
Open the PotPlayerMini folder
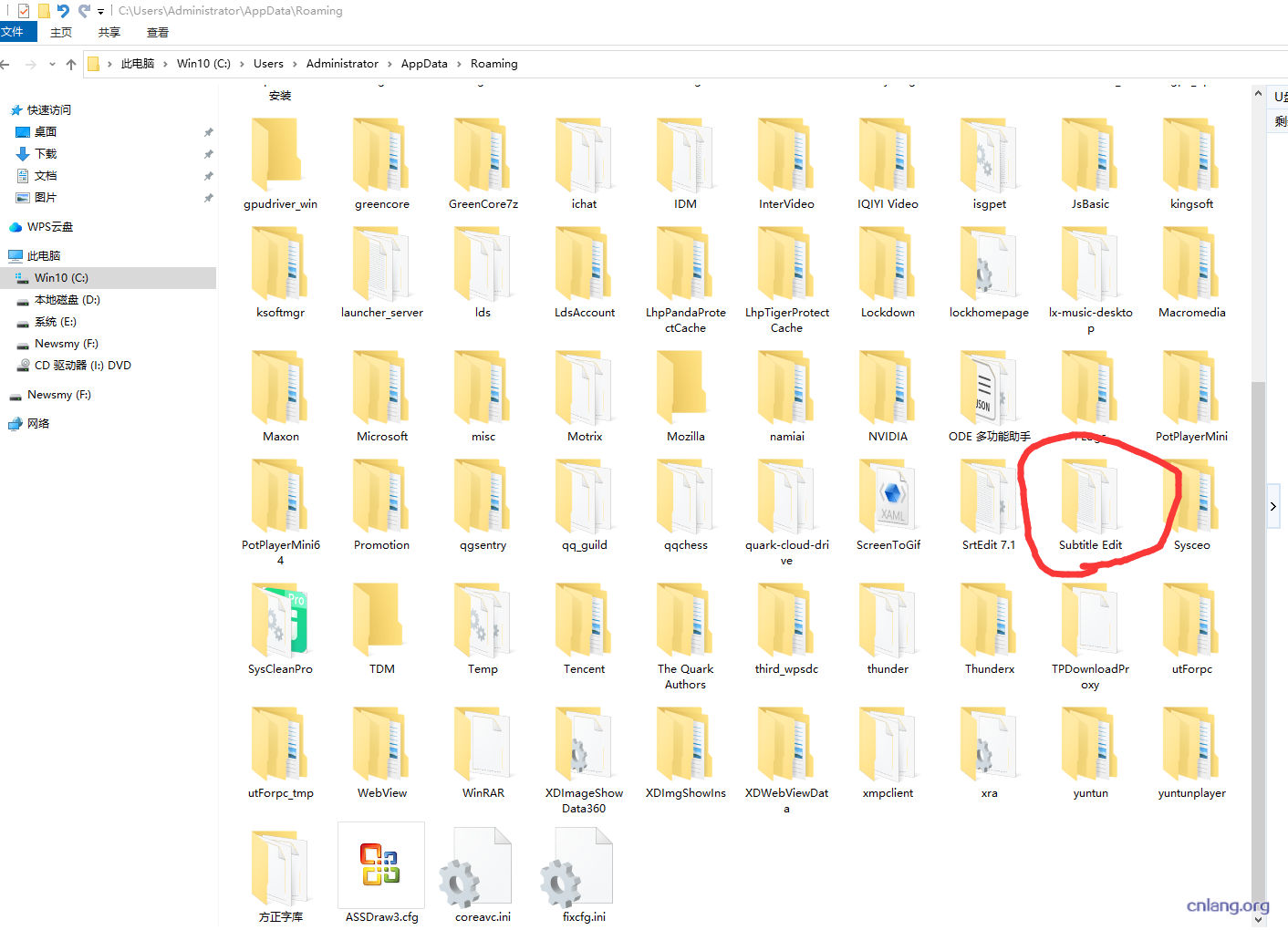pyautogui.click(x=1191, y=397)
